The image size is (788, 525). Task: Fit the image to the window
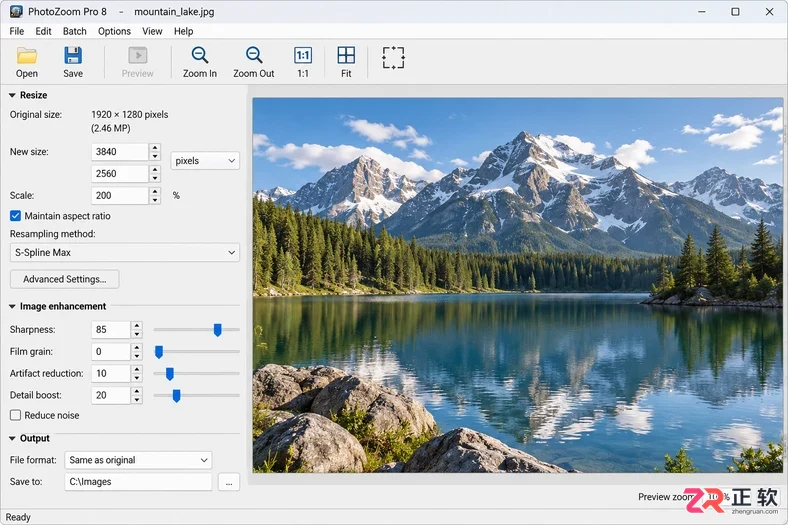(x=346, y=56)
